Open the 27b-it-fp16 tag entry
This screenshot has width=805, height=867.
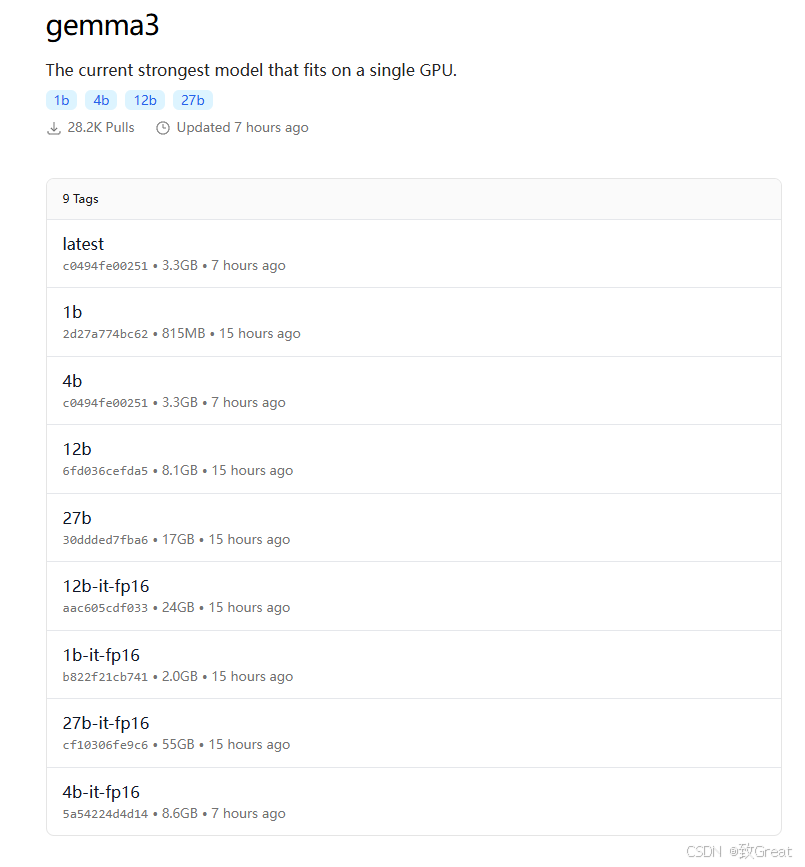pos(106,723)
